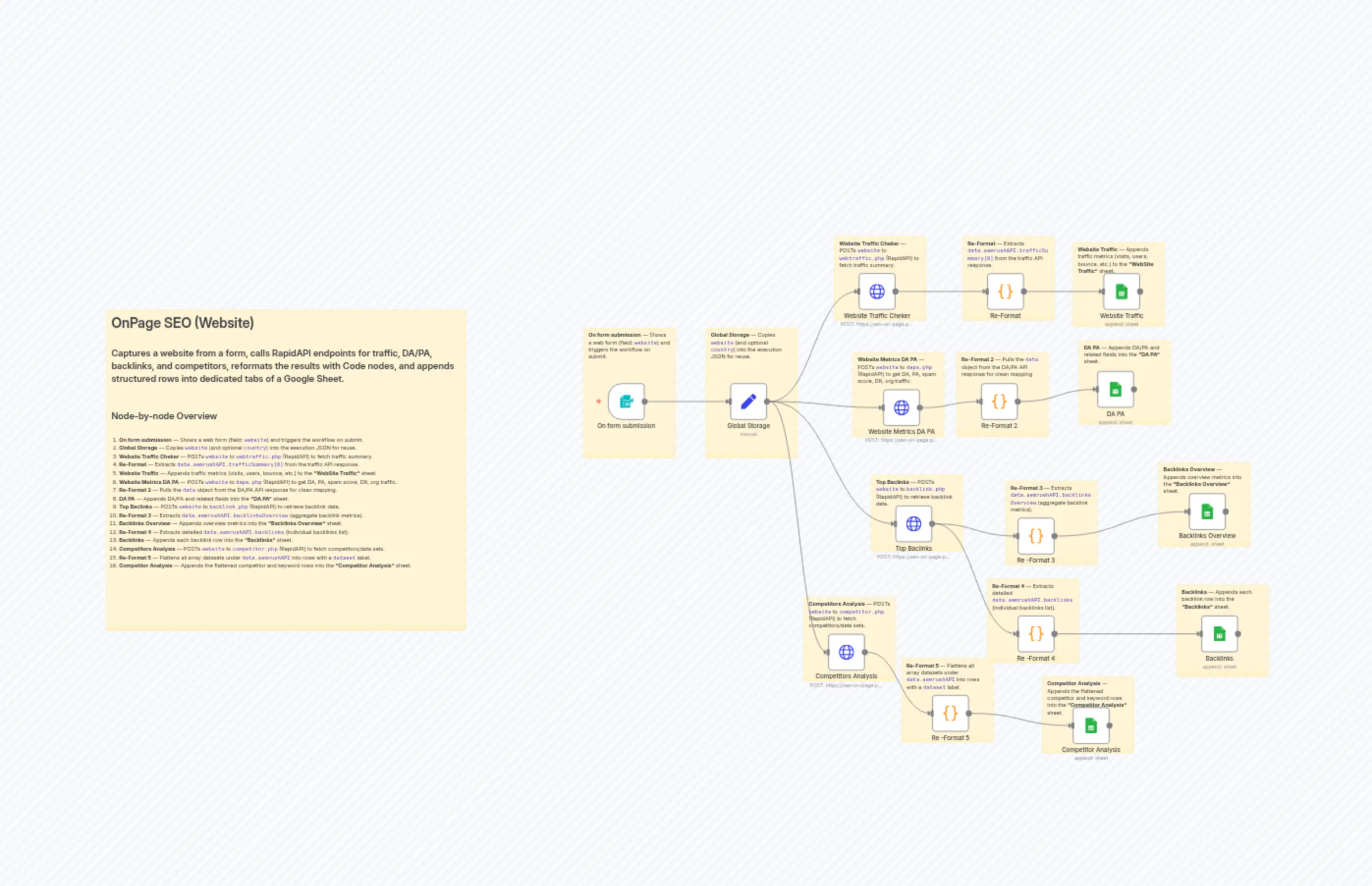Image resolution: width=1372 pixels, height=886 pixels.
Task: Select the Re-Format 3 node
Action: [x=1036, y=536]
